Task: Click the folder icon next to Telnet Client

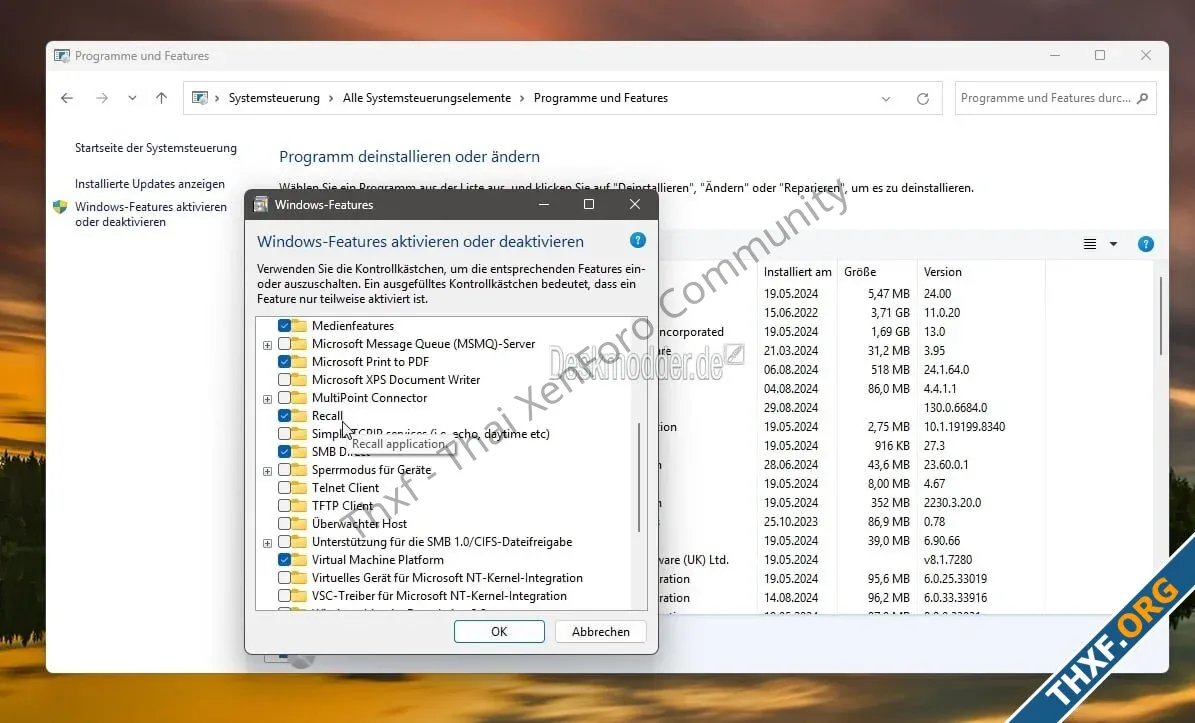Action: 299,488
